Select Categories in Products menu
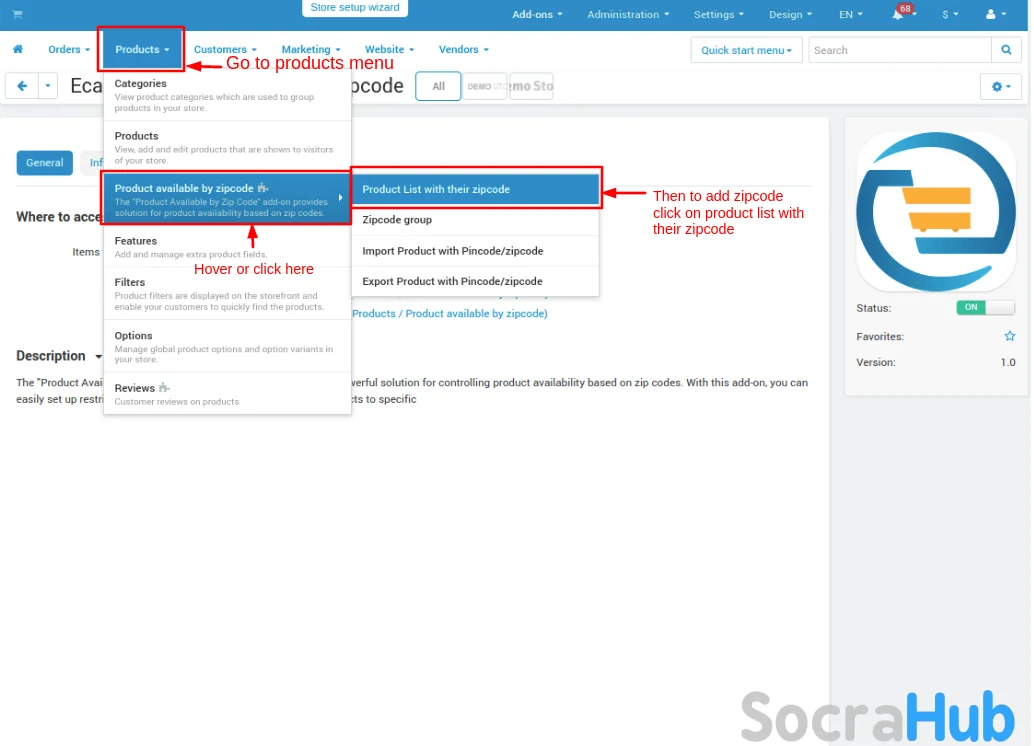The width and height of the screenshot is (1034, 746). coord(227,95)
